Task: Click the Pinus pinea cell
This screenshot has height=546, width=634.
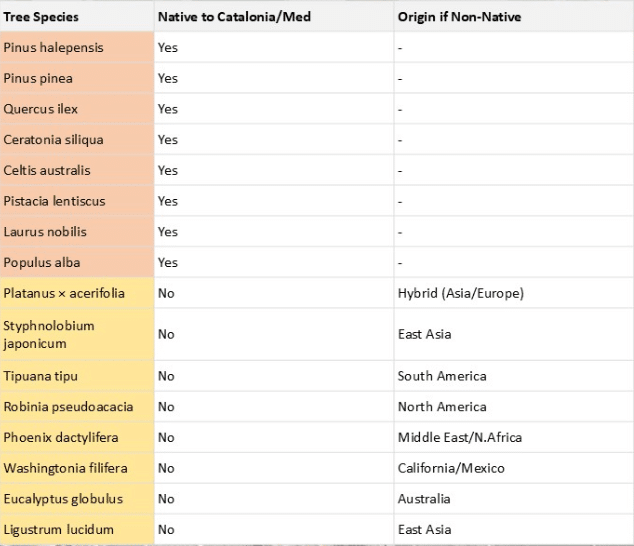Action: (x=38, y=78)
